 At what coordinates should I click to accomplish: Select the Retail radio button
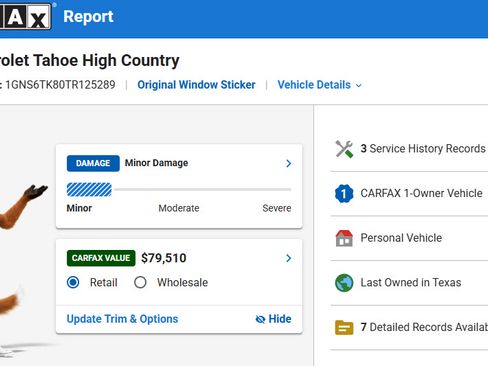click(x=73, y=282)
